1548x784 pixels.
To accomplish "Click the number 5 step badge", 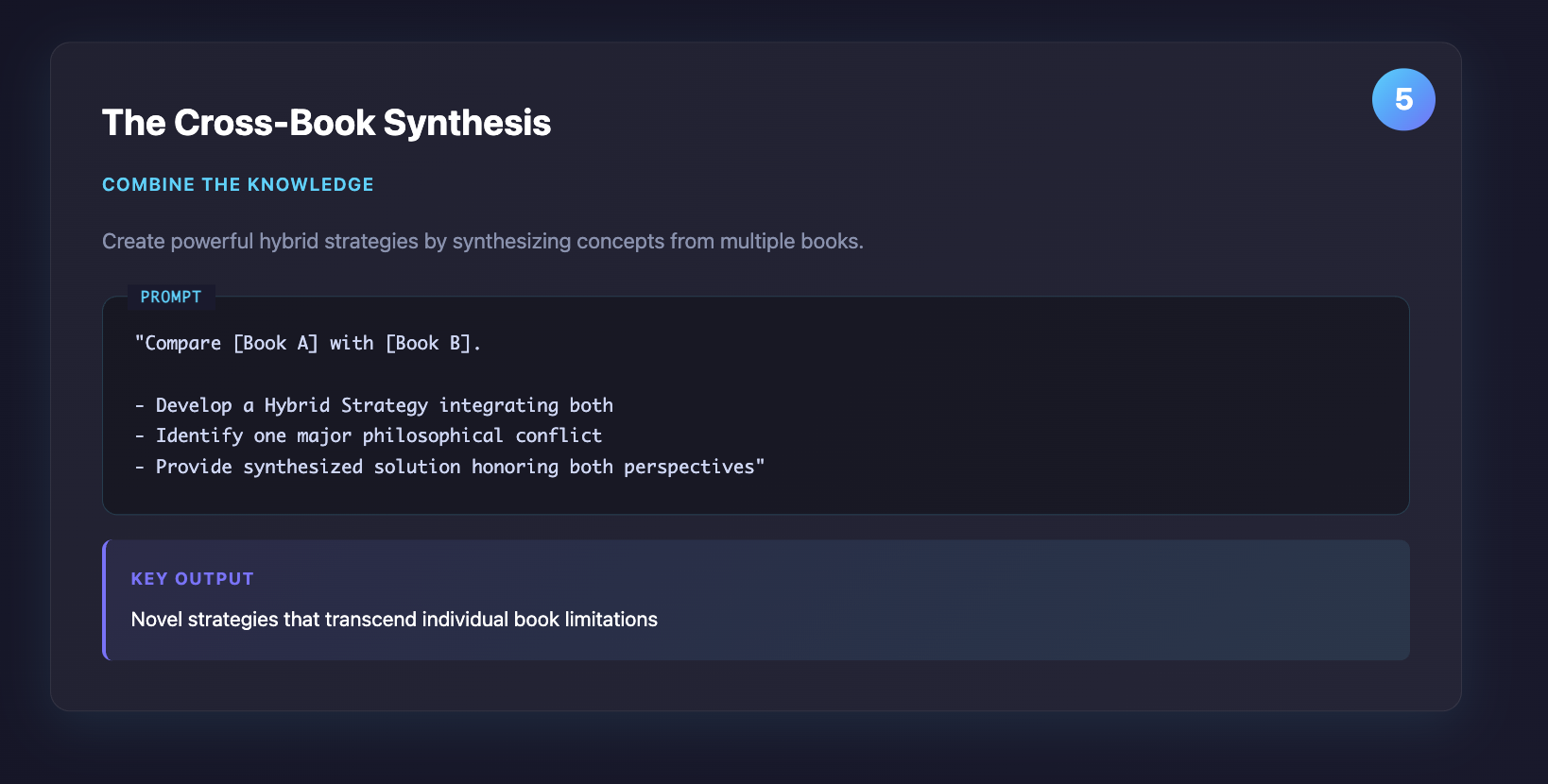I will click(1403, 99).
